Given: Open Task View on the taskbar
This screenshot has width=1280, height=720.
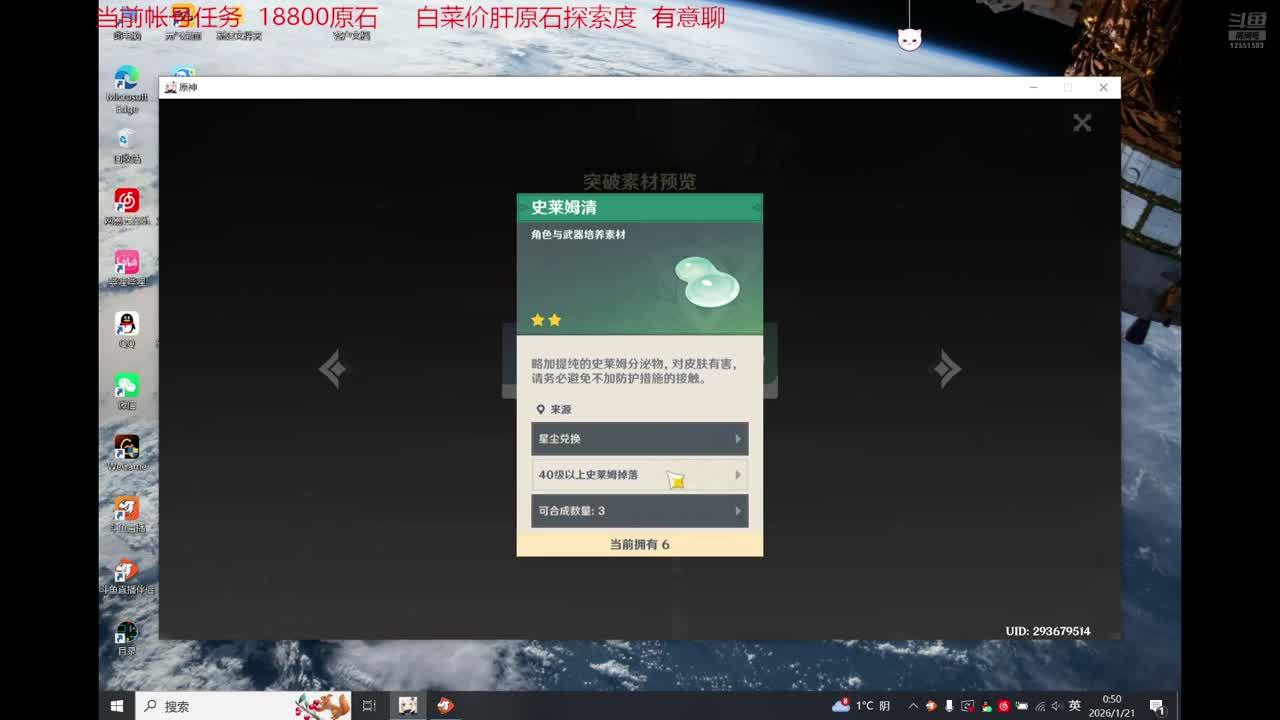Looking at the screenshot, I should (x=369, y=706).
